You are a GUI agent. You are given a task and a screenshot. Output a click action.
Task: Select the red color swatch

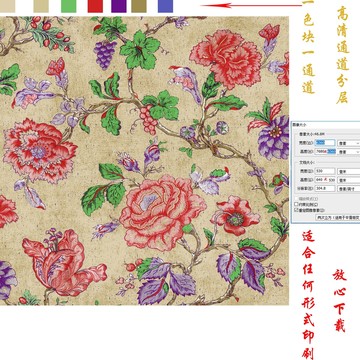click(x=95, y=6)
